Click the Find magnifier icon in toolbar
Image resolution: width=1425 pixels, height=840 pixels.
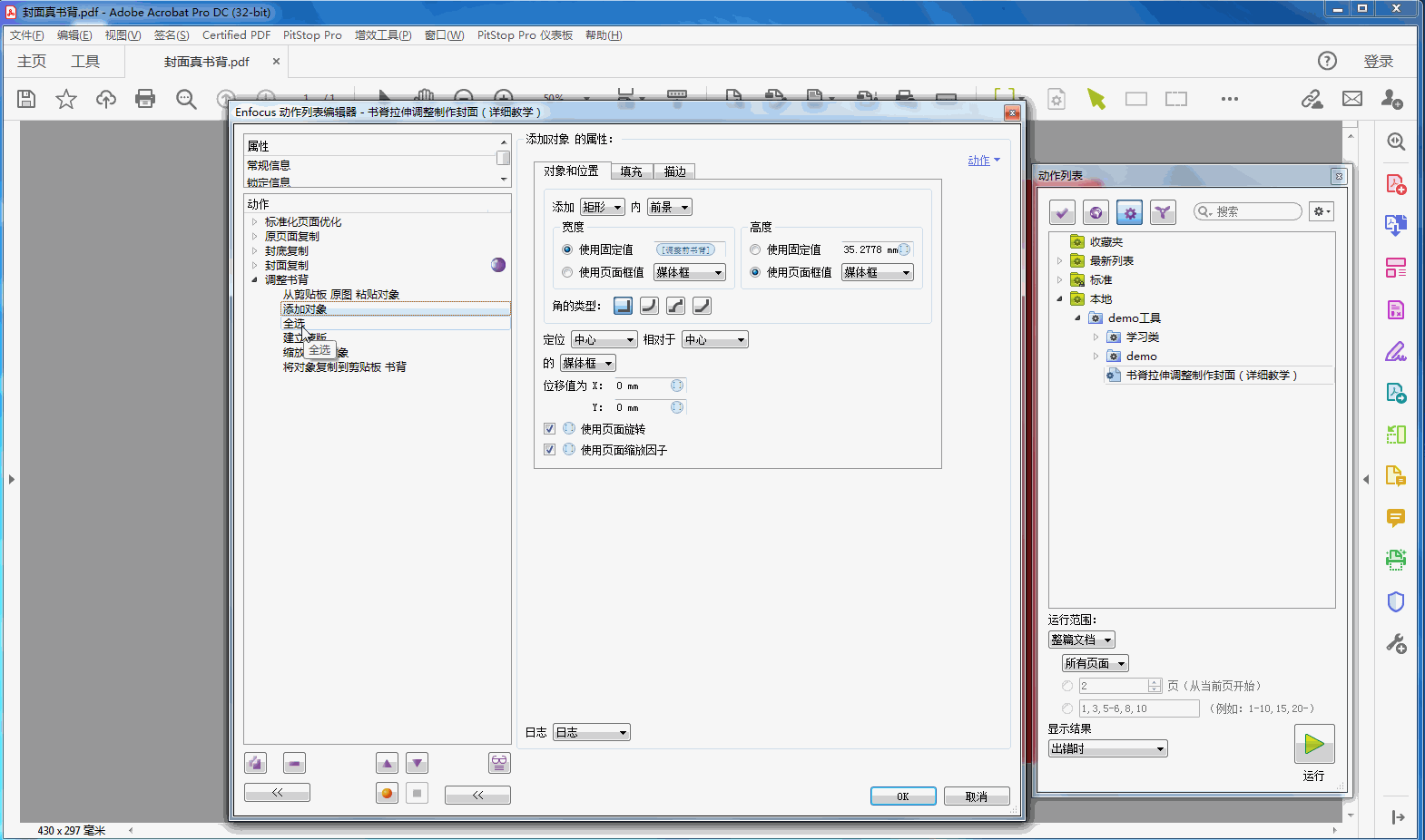click(x=186, y=99)
